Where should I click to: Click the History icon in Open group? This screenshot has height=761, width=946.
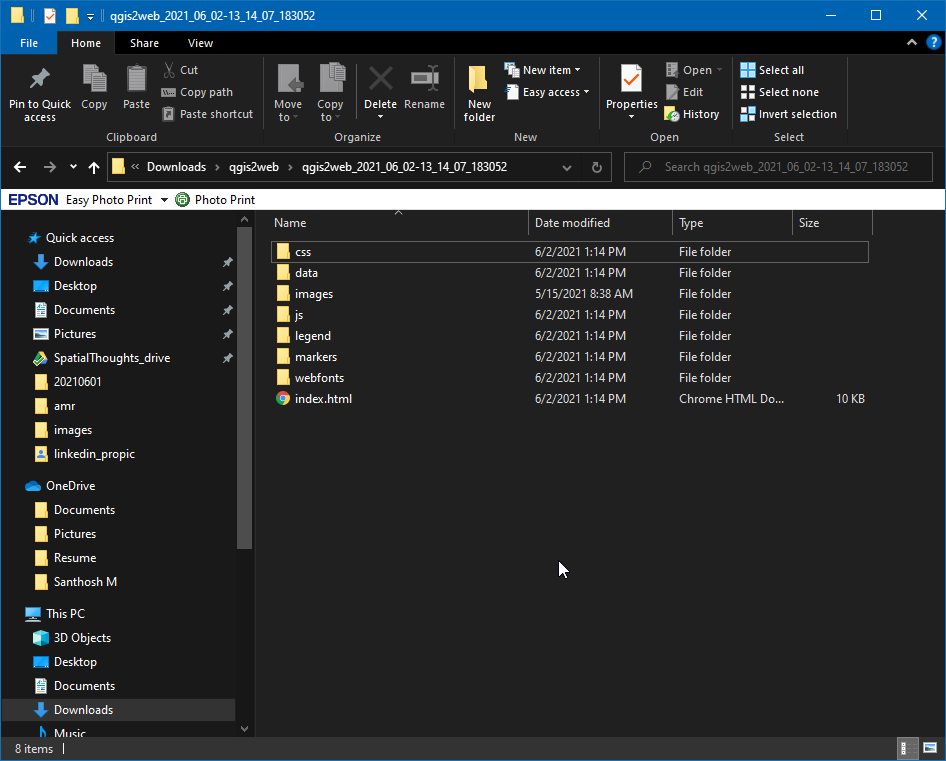[x=672, y=114]
